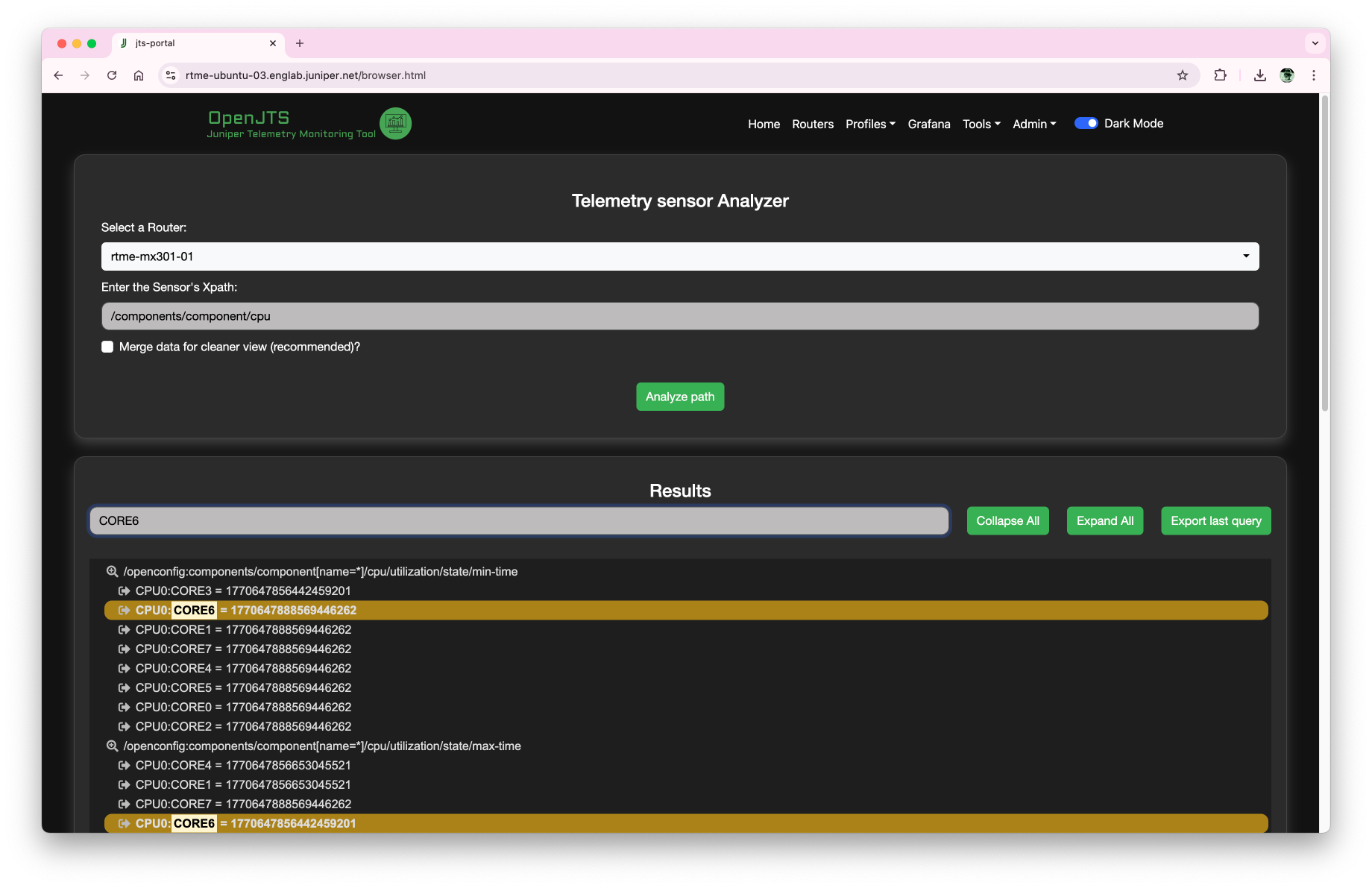Open the browser extensions icon
Screen dimensions: 1372x888
1221,75
